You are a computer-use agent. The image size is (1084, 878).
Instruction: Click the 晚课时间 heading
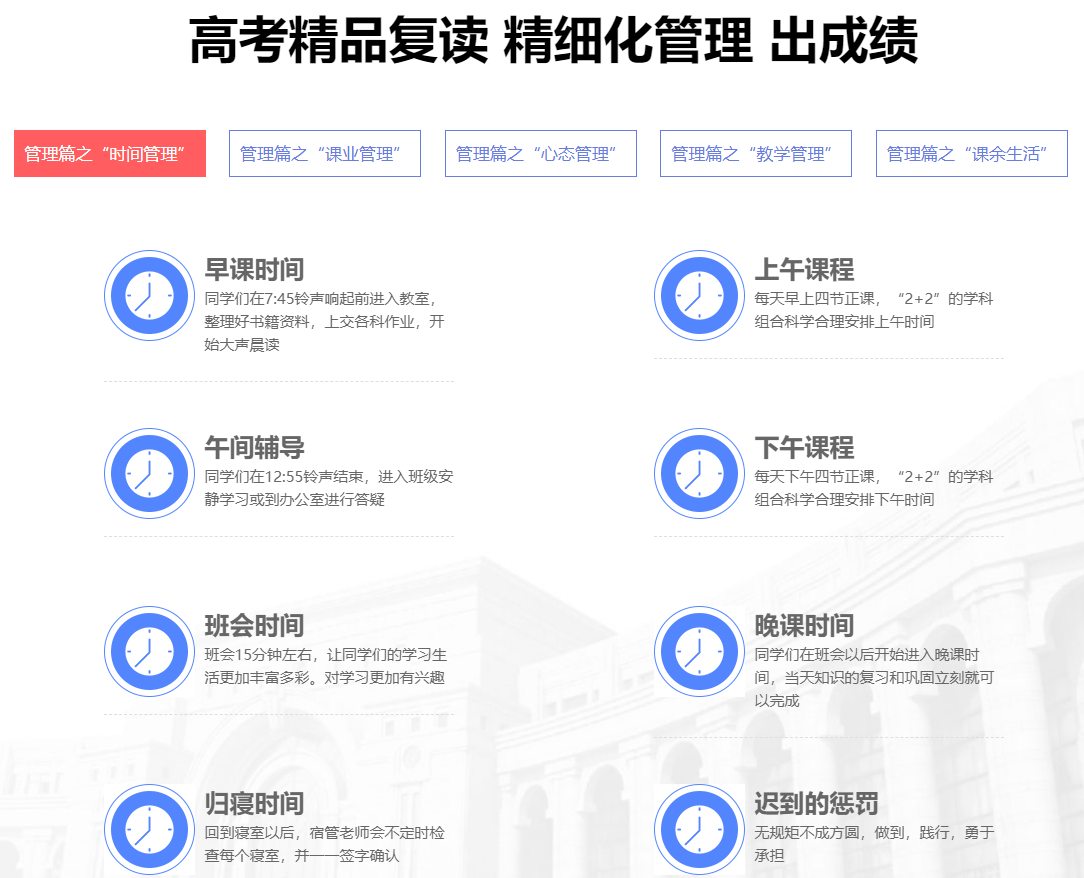click(x=804, y=626)
